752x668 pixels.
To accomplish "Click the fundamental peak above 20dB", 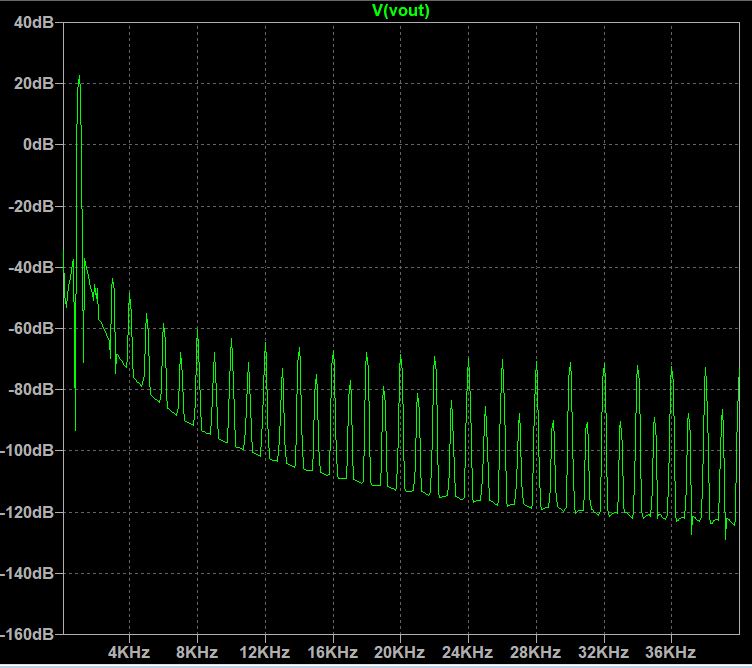I will pyautogui.click(x=79, y=78).
